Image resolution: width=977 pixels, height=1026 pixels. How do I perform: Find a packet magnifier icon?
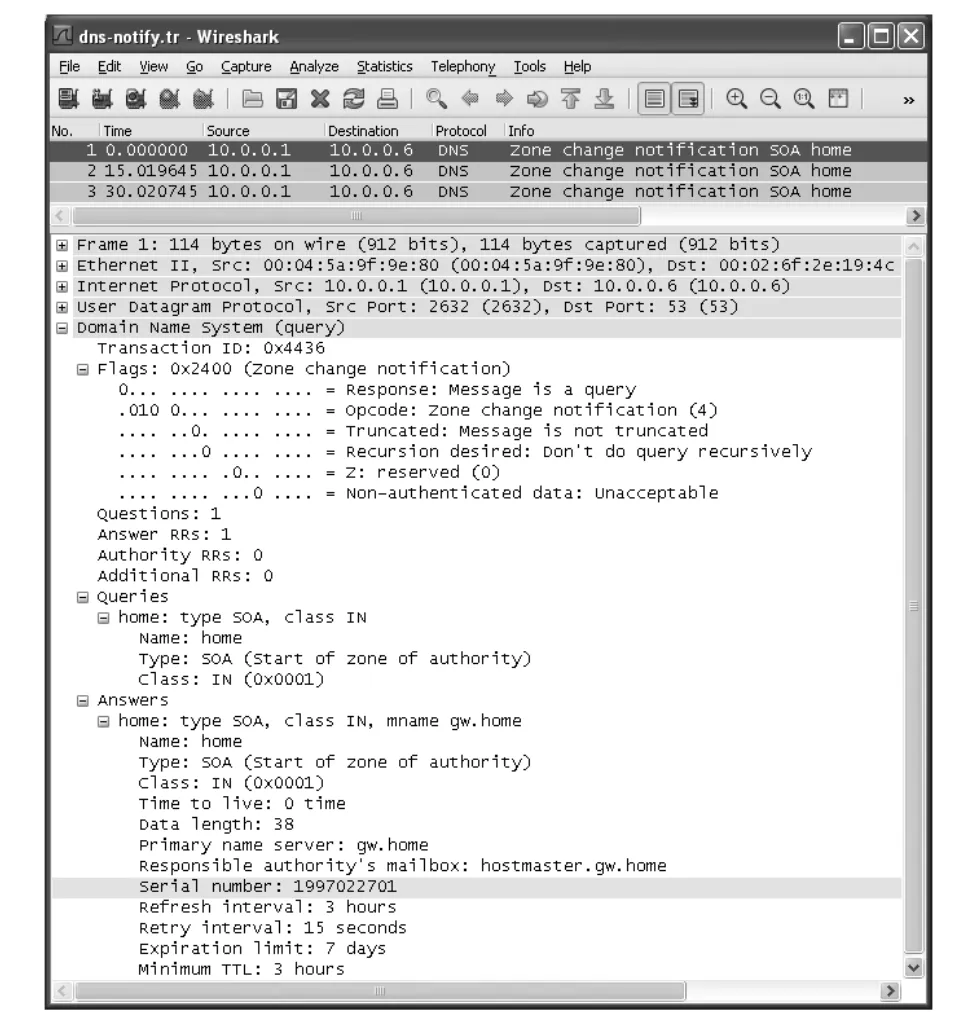436,99
